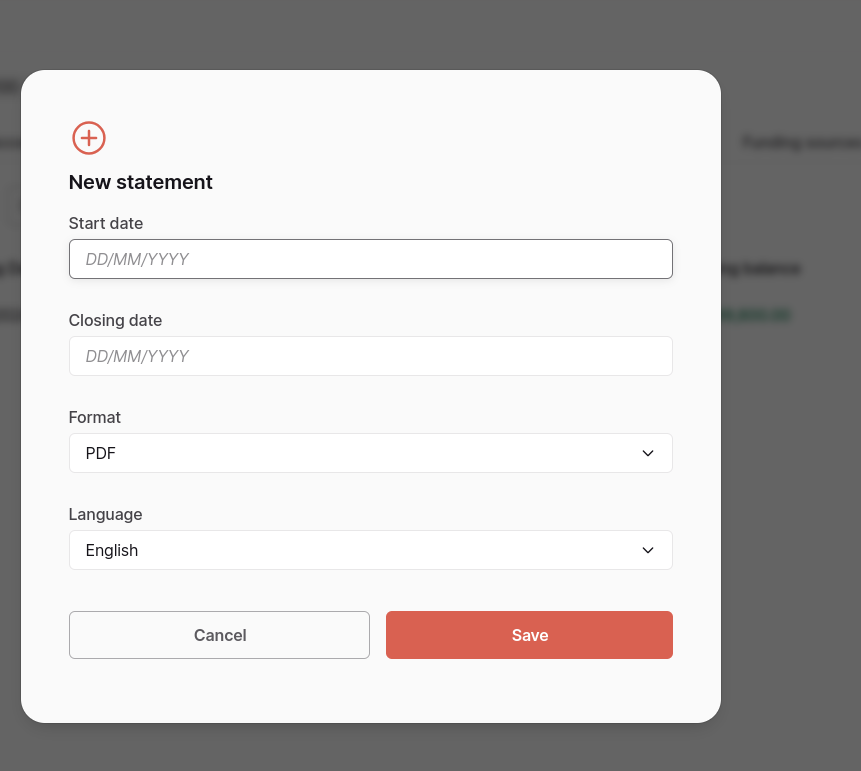Image resolution: width=861 pixels, height=771 pixels.
Task: Click the blurred green balance amount in background
Action: click(756, 314)
